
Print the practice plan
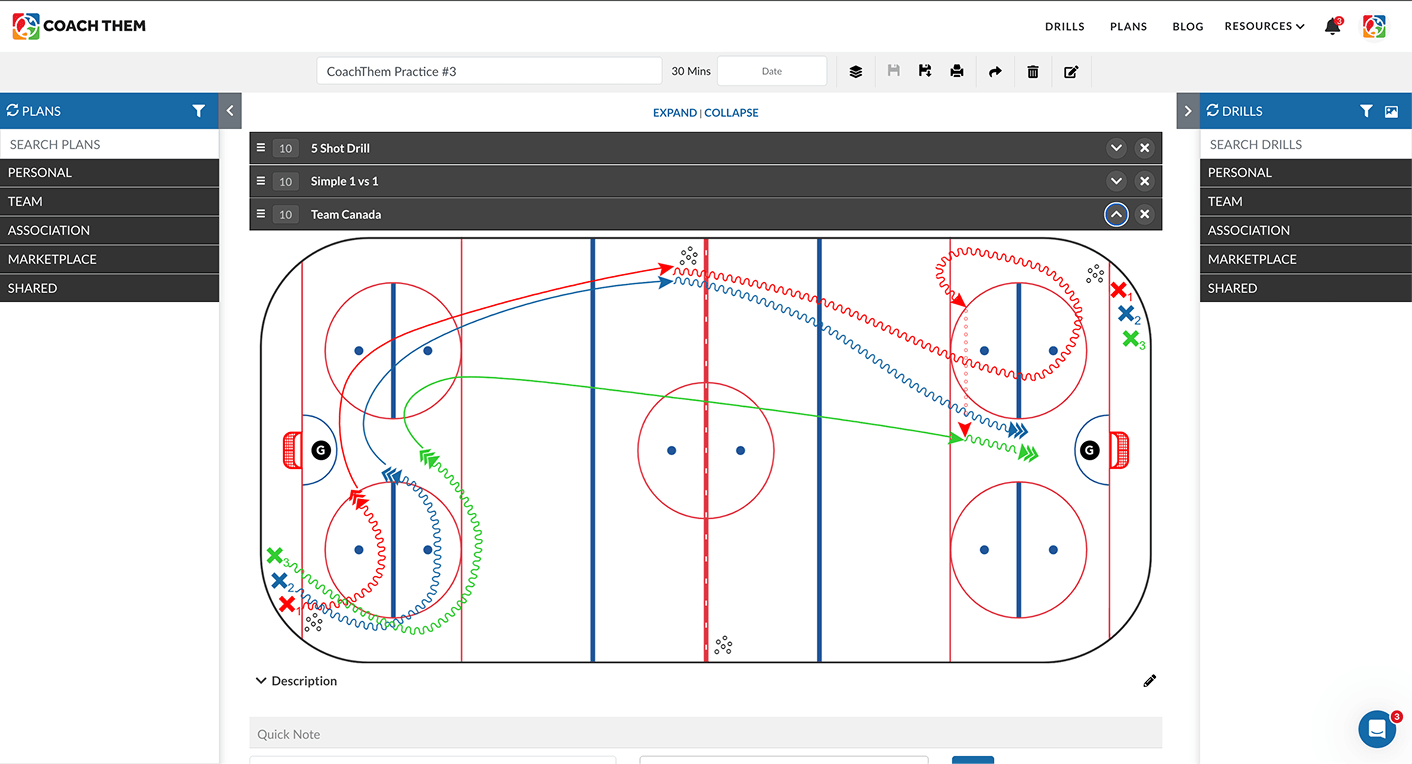coord(957,71)
